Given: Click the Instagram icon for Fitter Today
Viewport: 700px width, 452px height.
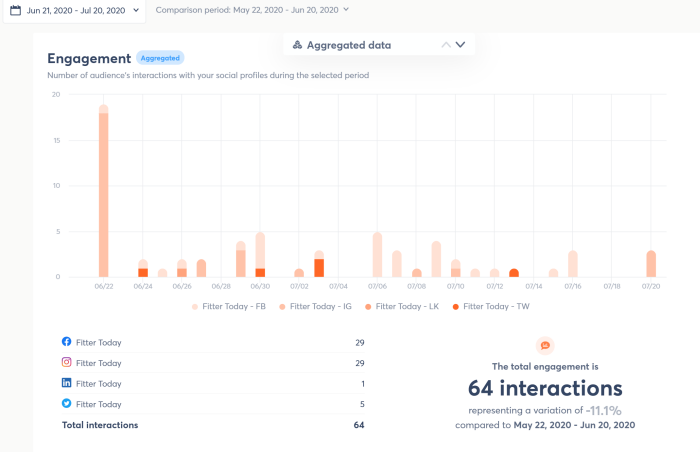Looking at the screenshot, I should [67, 363].
